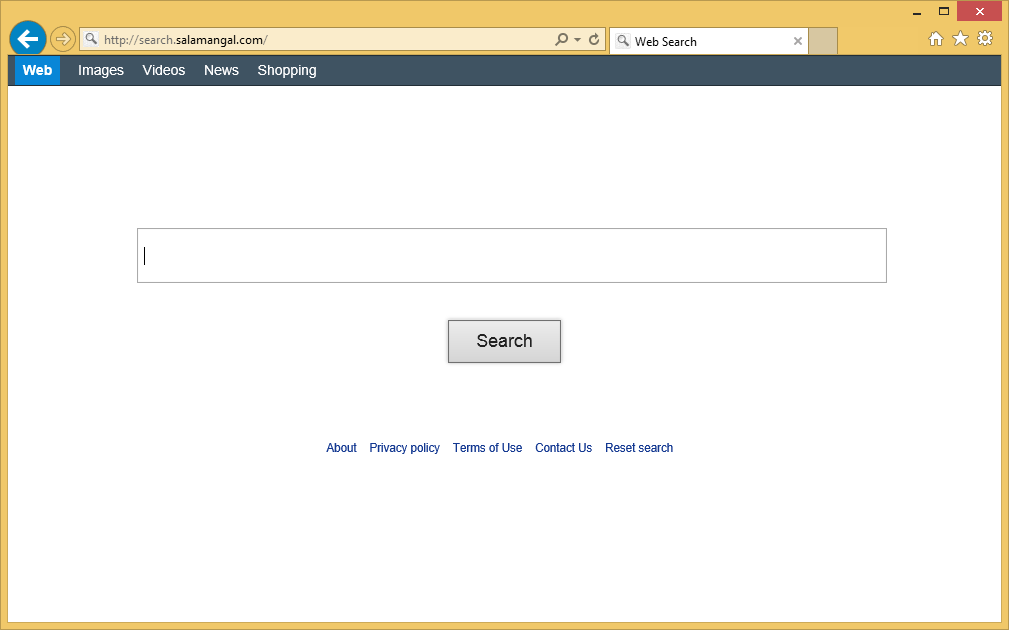Screen dimensions: 1009x630
Task: Close the Web Search tab
Action: (x=798, y=41)
